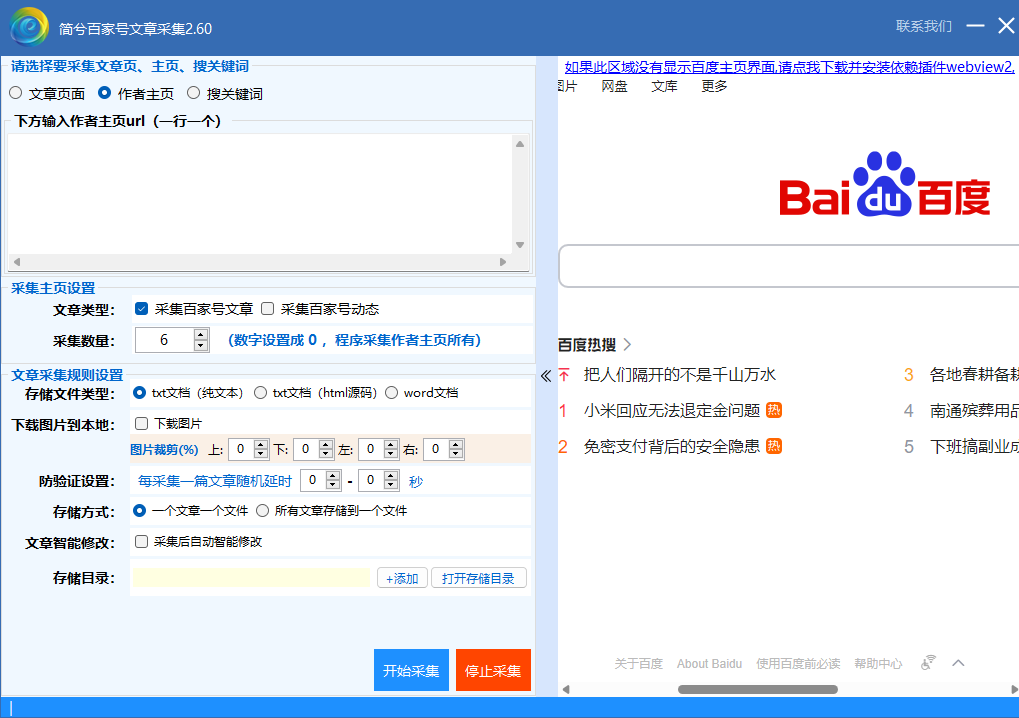
Task: Increase the 右 crop percentage stepper
Action: [456, 444]
